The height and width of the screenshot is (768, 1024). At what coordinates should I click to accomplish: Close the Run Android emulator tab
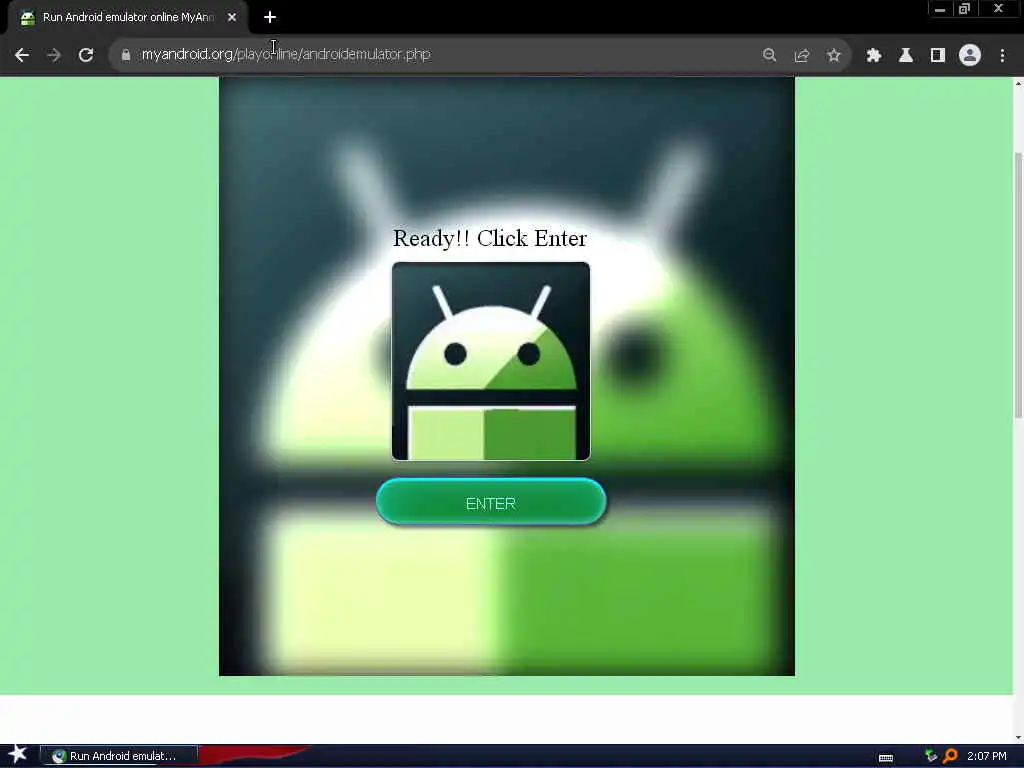coord(232,18)
